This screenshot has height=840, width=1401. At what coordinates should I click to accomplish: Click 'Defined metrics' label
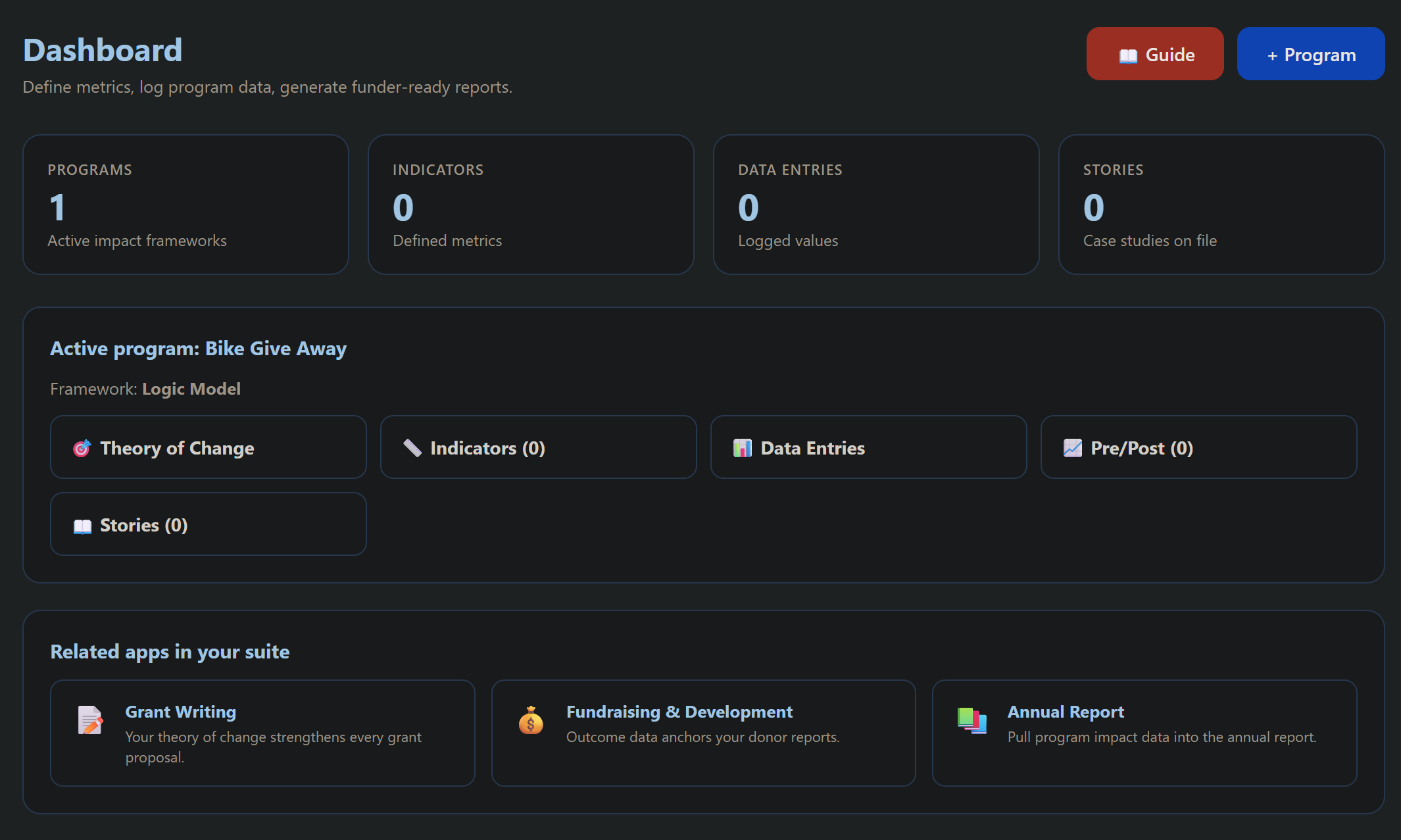point(447,241)
